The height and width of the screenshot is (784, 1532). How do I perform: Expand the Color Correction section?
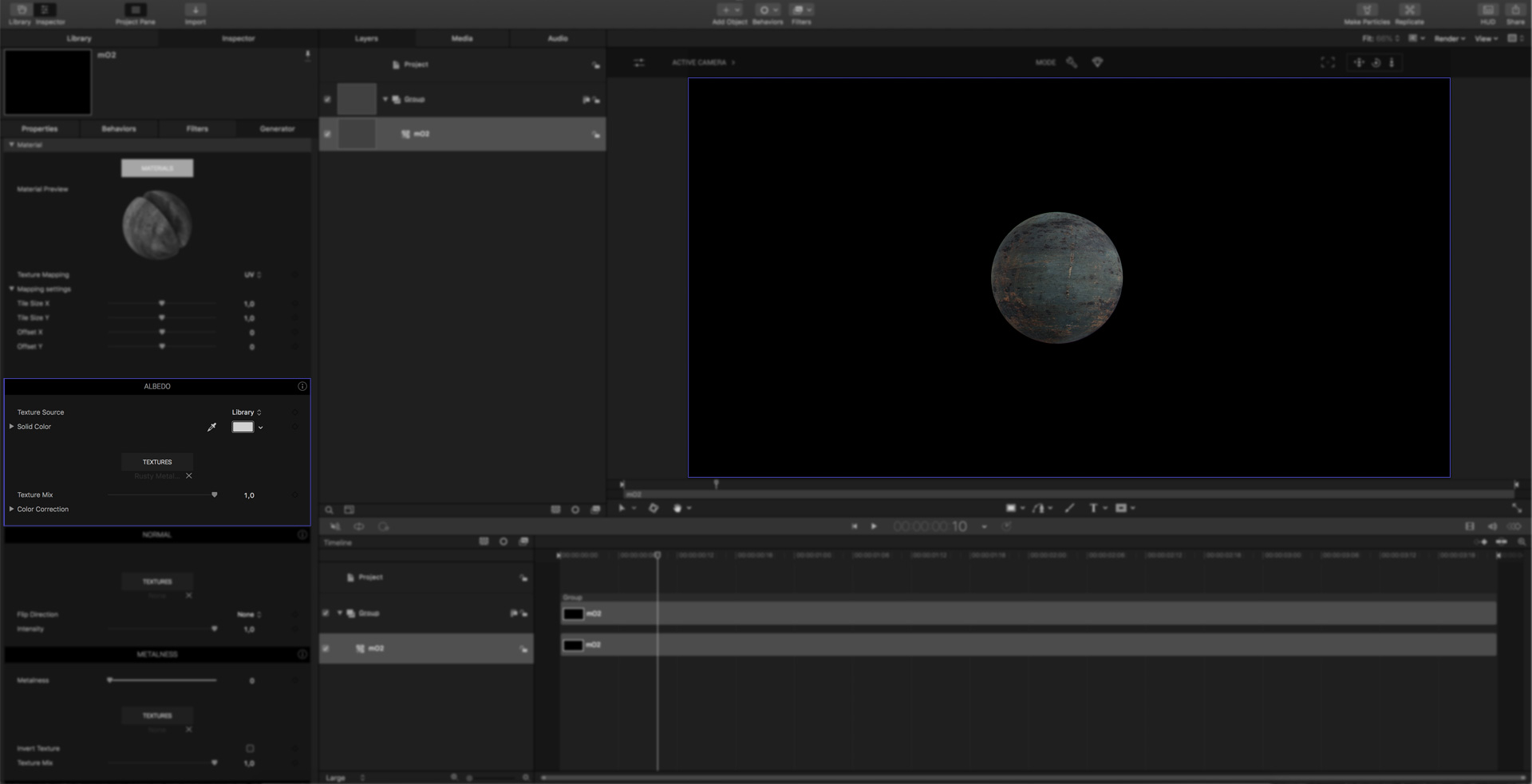tap(11, 509)
